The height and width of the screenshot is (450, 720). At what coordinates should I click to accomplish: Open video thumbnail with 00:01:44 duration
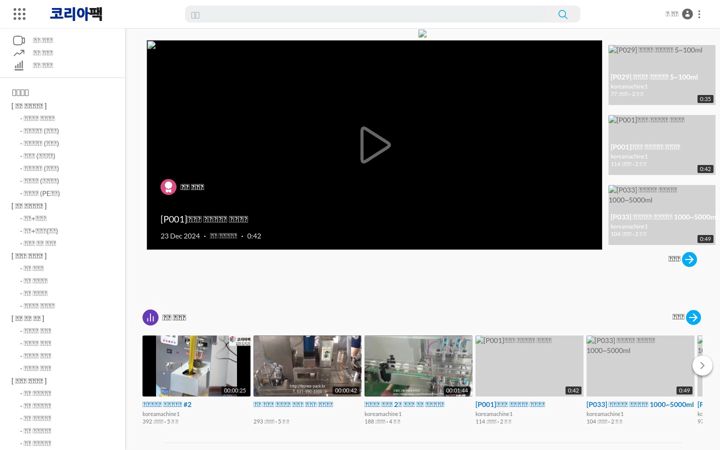(x=418, y=366)
